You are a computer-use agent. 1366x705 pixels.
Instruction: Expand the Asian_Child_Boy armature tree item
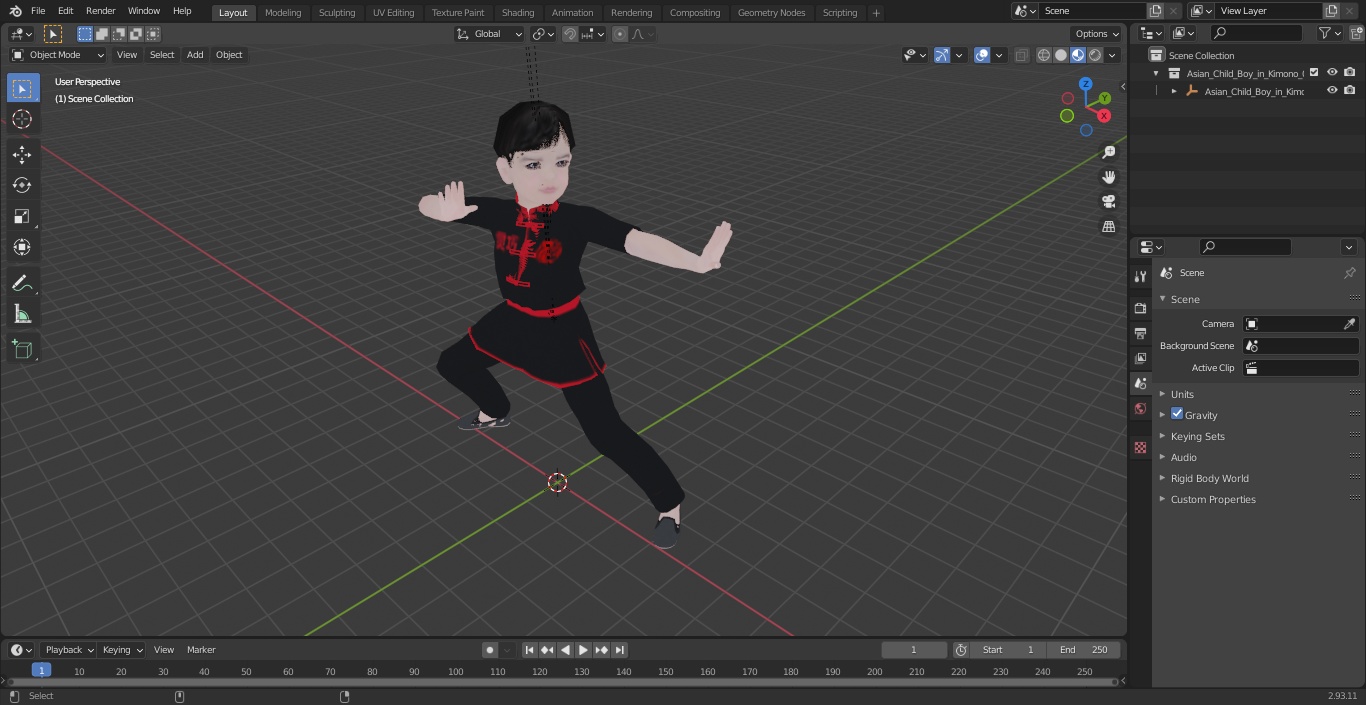pyautogui.click(x=1174, y=91)
